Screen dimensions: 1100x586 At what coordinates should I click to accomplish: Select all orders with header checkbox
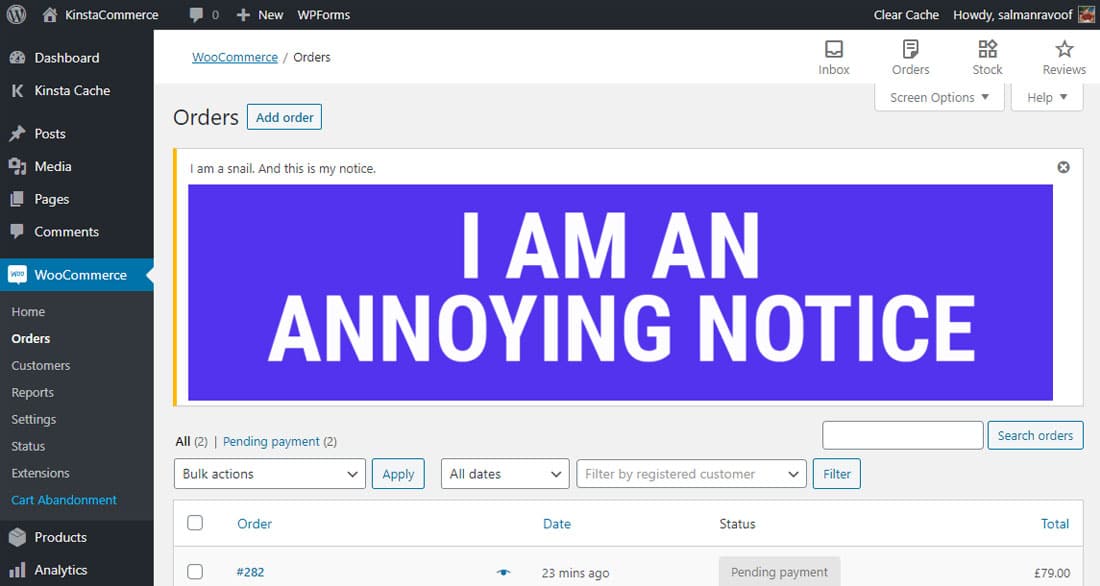195,523
